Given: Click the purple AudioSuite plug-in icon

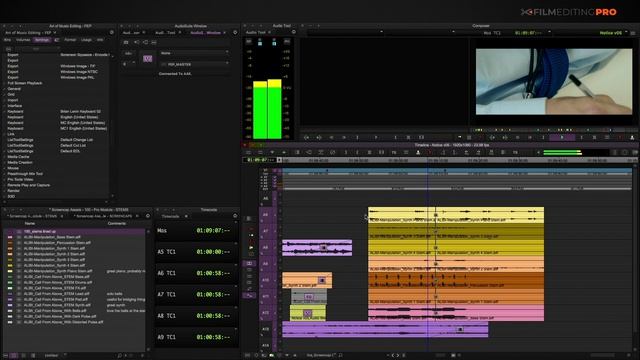Looking at the screenshot, I should point(147,59).
